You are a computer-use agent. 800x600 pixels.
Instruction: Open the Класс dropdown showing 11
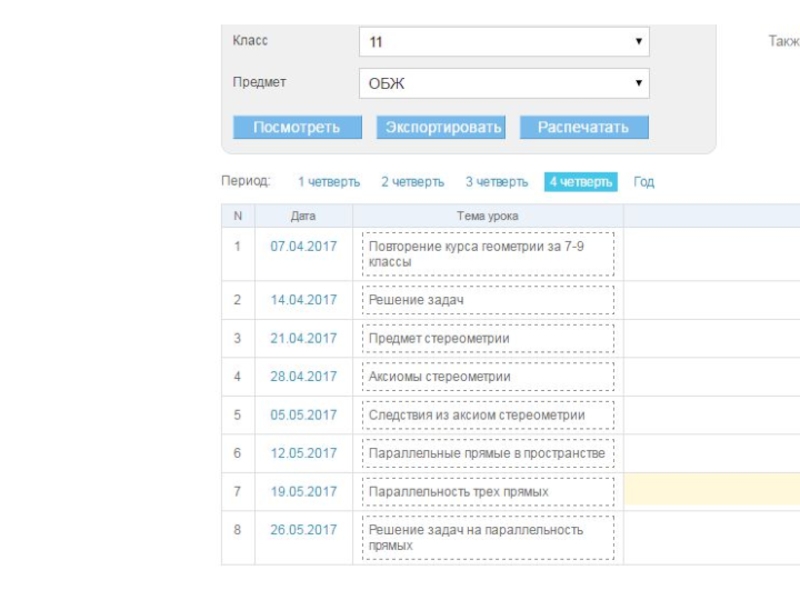point(503,42)
